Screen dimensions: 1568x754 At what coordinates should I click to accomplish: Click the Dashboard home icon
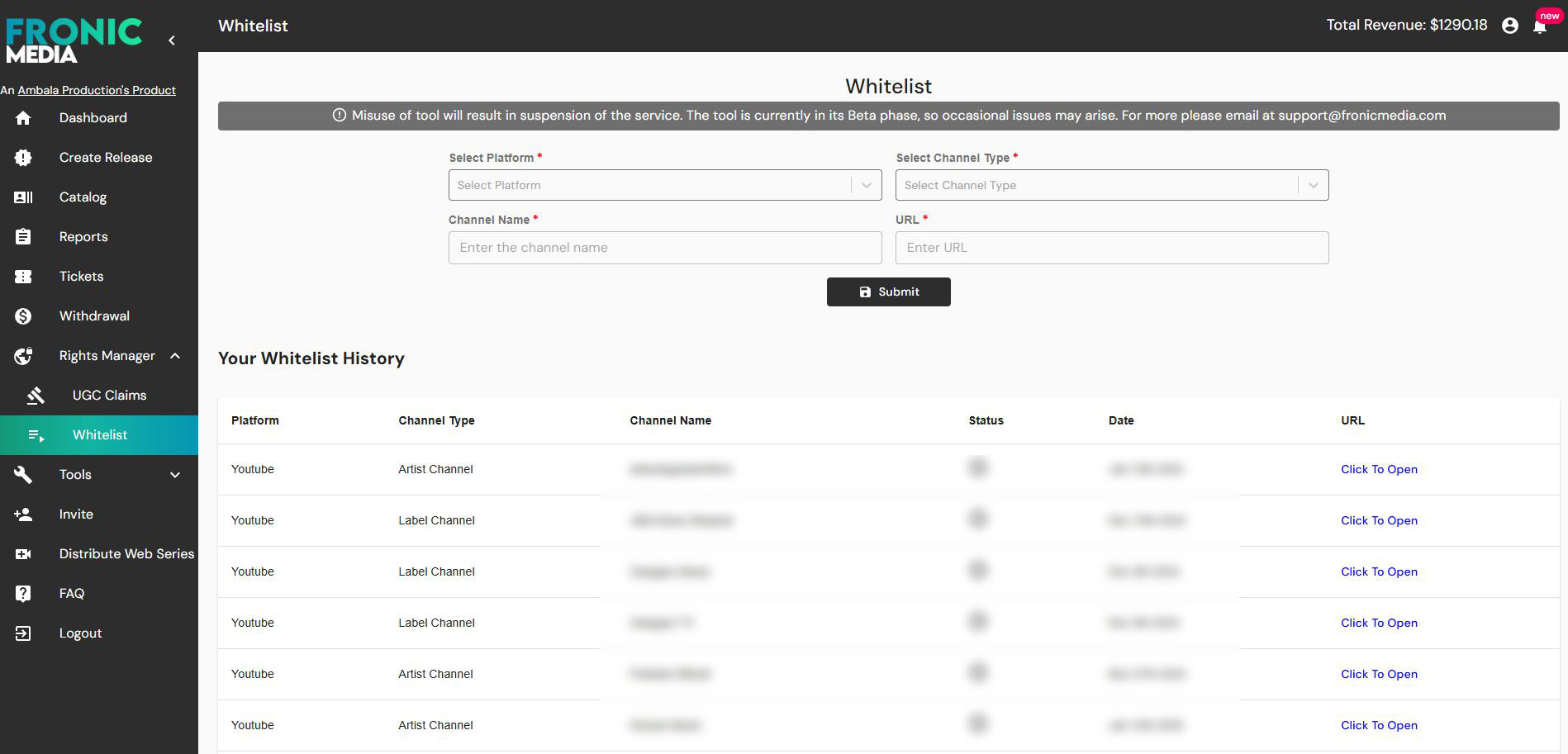point(23,118)
